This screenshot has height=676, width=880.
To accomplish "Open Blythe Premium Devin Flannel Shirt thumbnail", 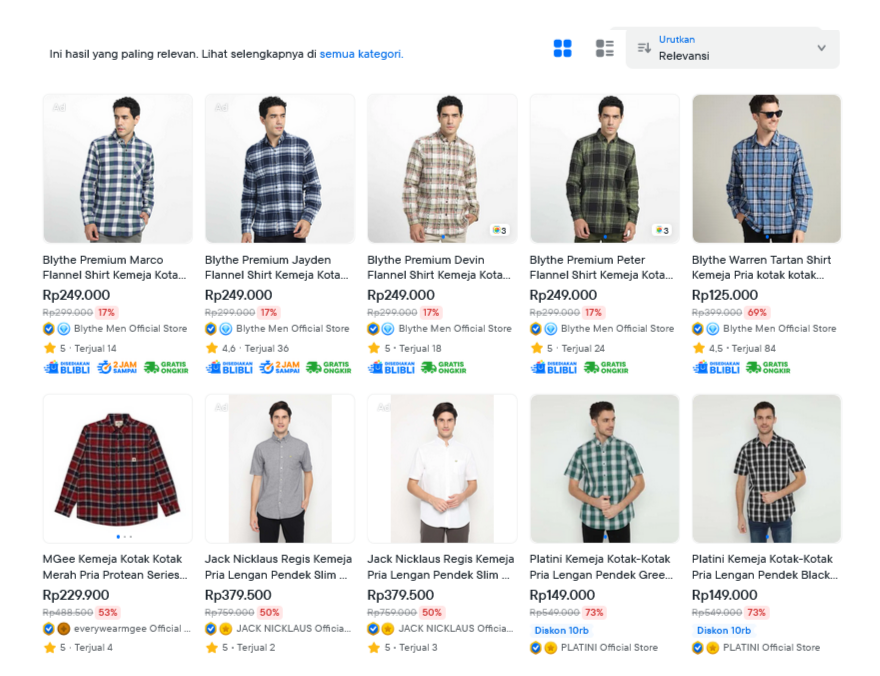I will point(442,169).
